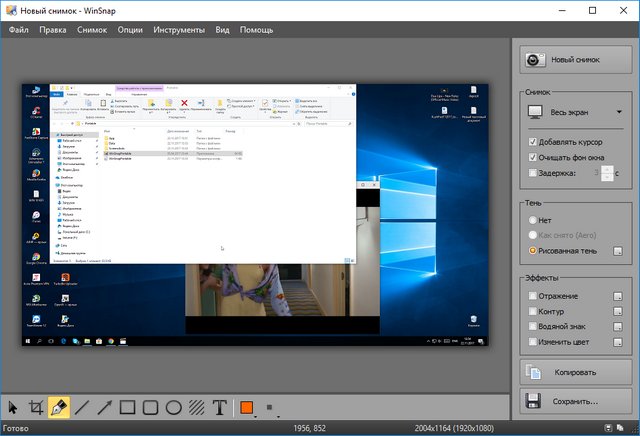Enable the 'Задержка' delay checkbox
The height and width of the screenshot is (436, 640).
tap(532, 173)
